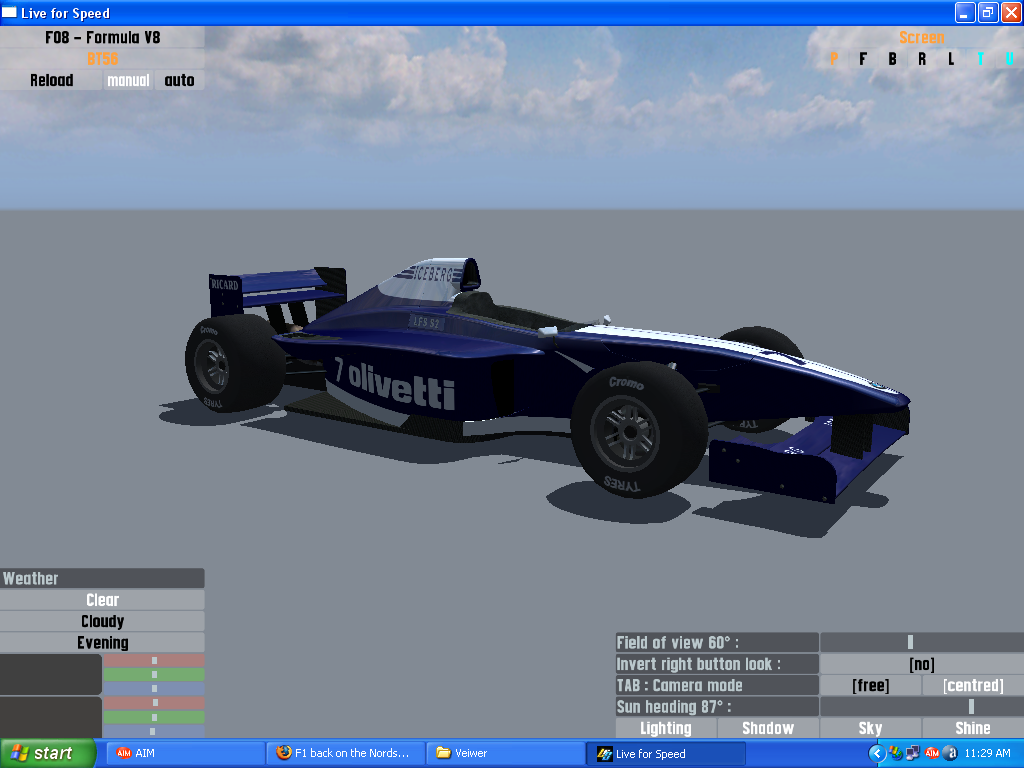The width and height of the screenshot is (1024, 768).
Task: Click the BT56 skin name
Action: (103, 59)
